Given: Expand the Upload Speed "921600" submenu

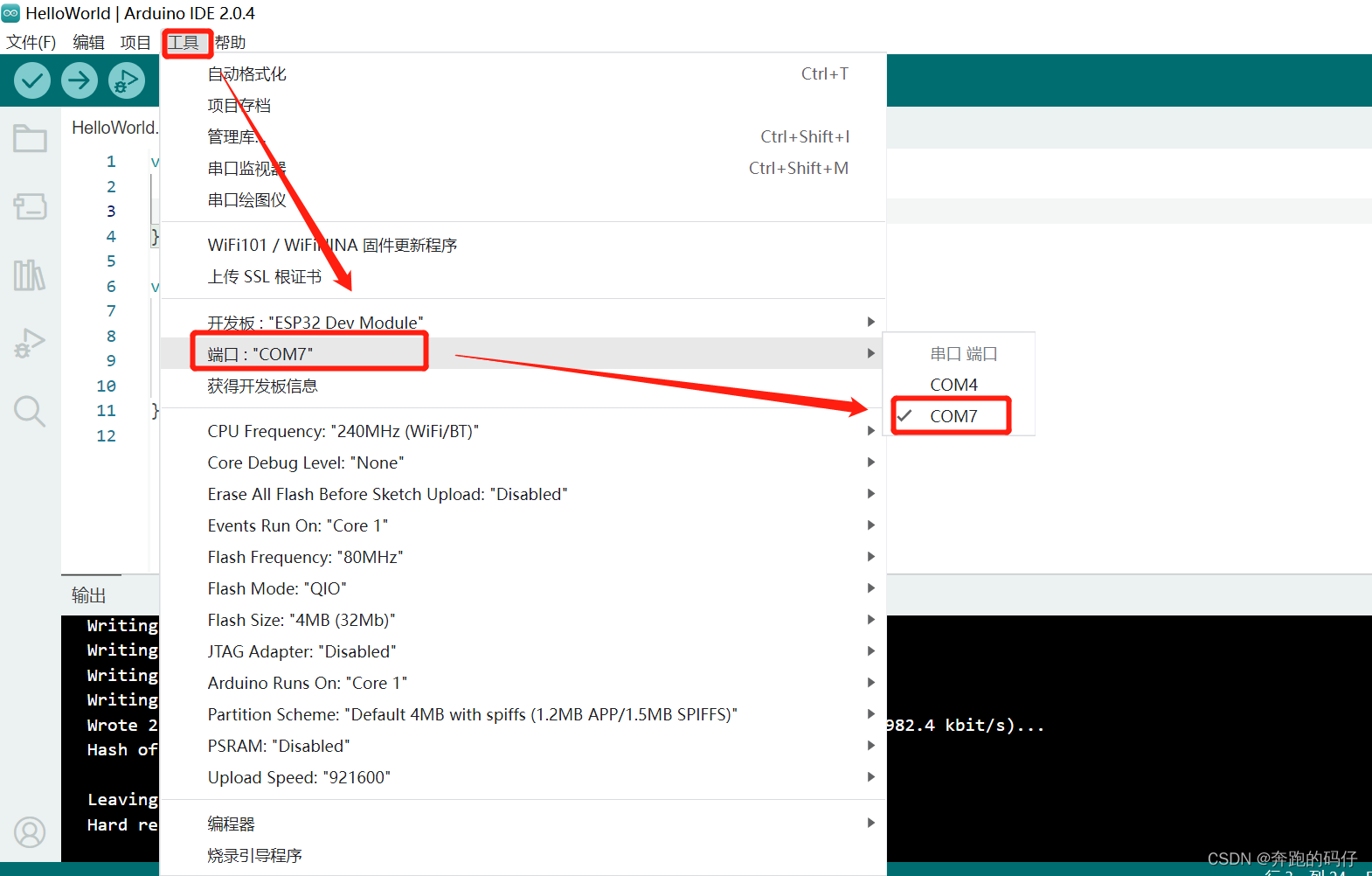Looking at the screenshot, I should click(523, 777).
